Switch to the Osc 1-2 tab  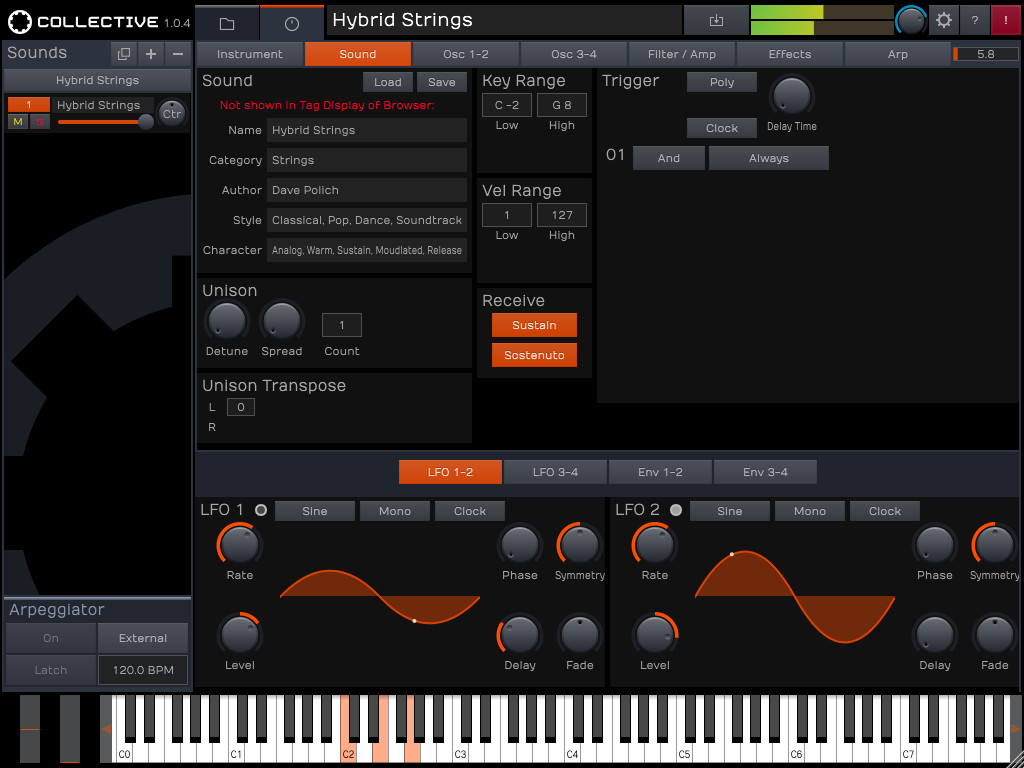click(x=466, y=54)
